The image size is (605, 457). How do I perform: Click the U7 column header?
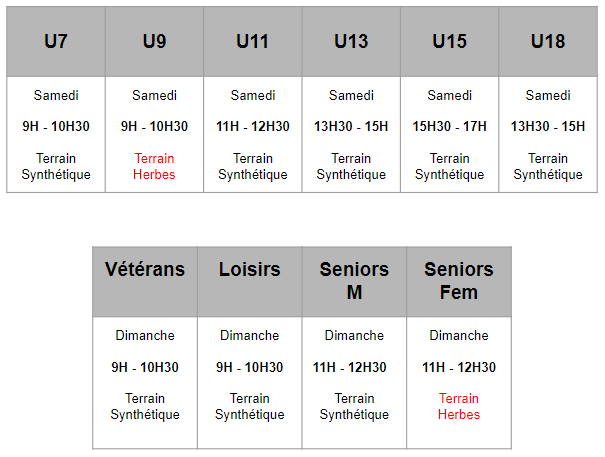pos(56,41)
